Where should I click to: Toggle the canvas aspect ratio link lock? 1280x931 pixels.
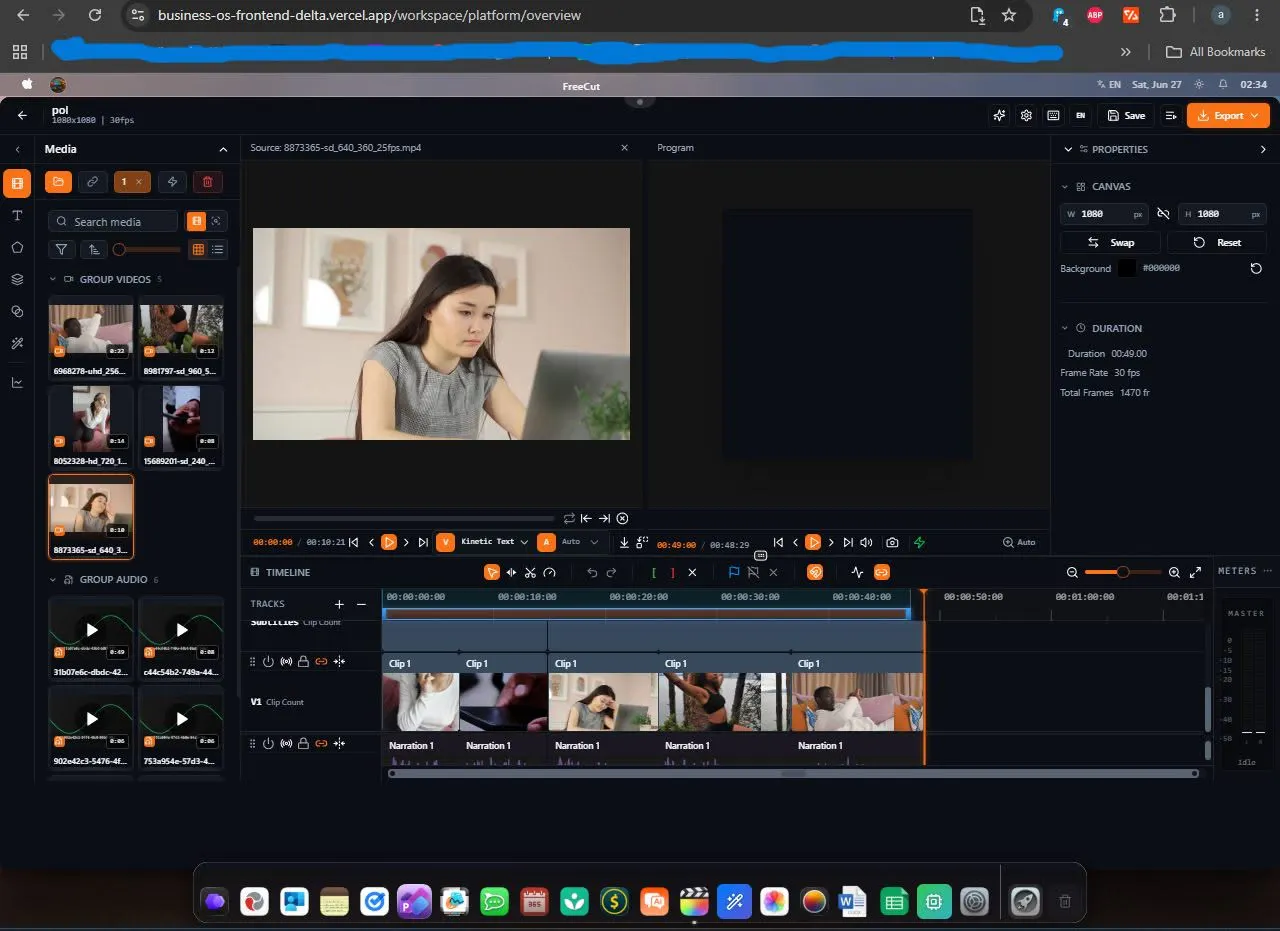coord(1163,214)
